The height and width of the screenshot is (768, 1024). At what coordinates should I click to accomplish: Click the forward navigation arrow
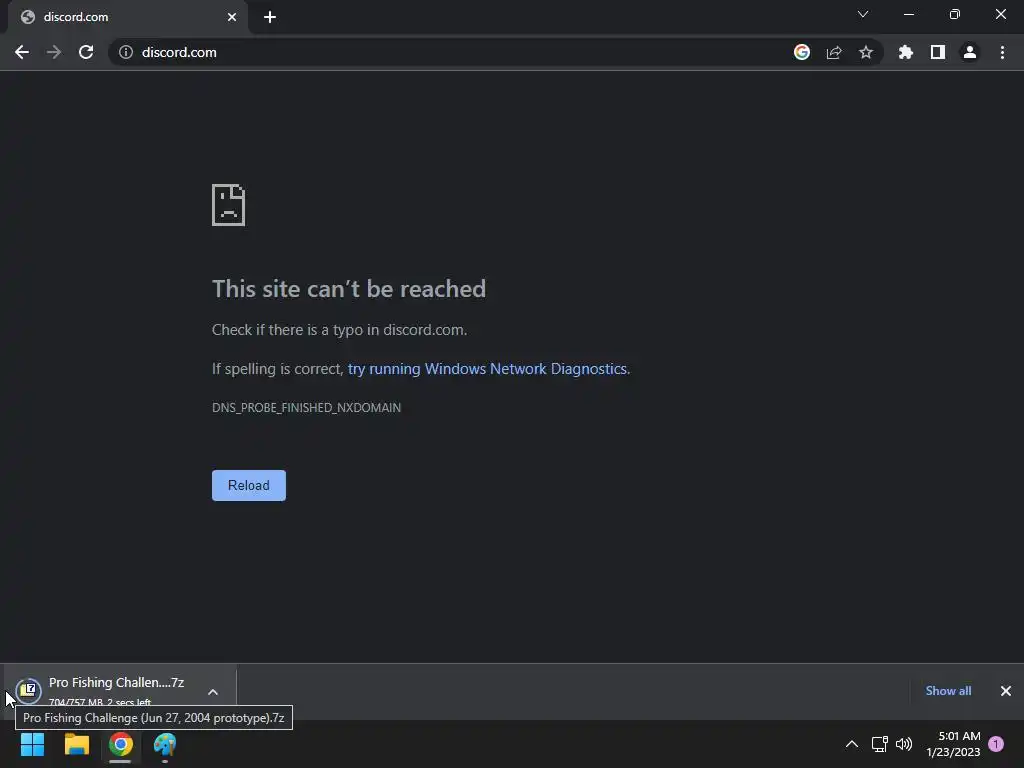(x=54, y=52)
